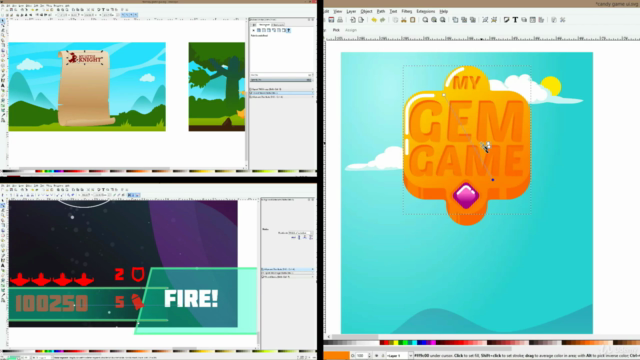The width and height of the screenshot is (640, 360).
Task: Open Help menu in candy game window
Action: pyautogui.click(x=444, y=11)
